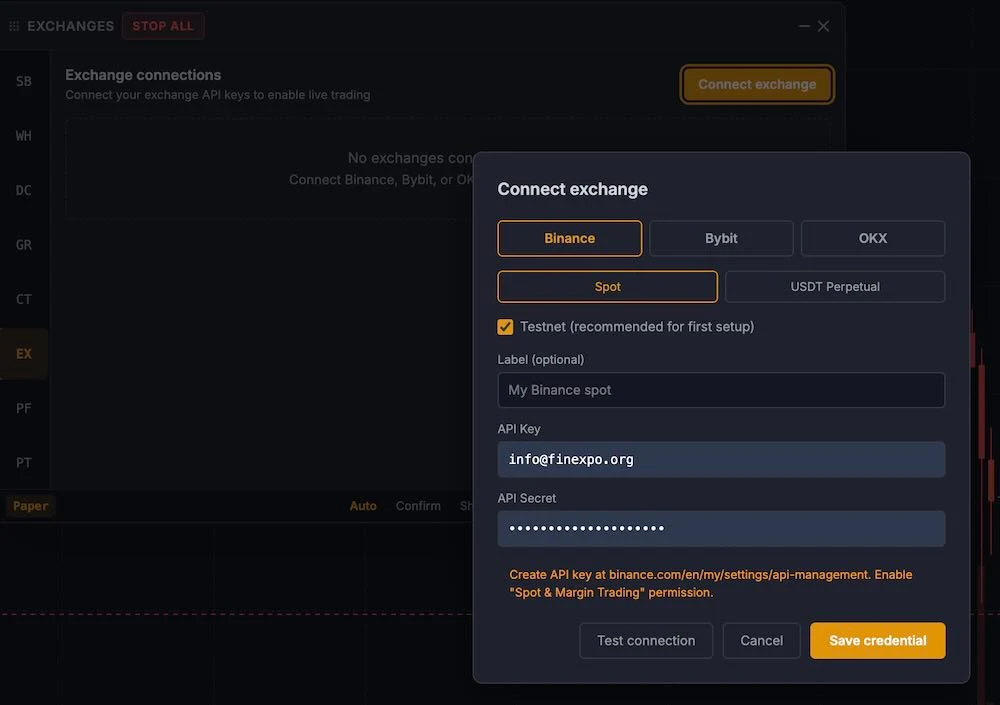Select the Confirm mode option
Screen dimensions: 1000x705
[x=418, y=506]
